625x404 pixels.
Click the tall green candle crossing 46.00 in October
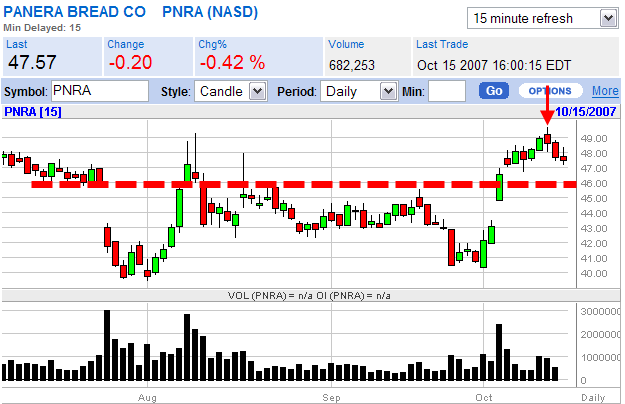[499, 187]
